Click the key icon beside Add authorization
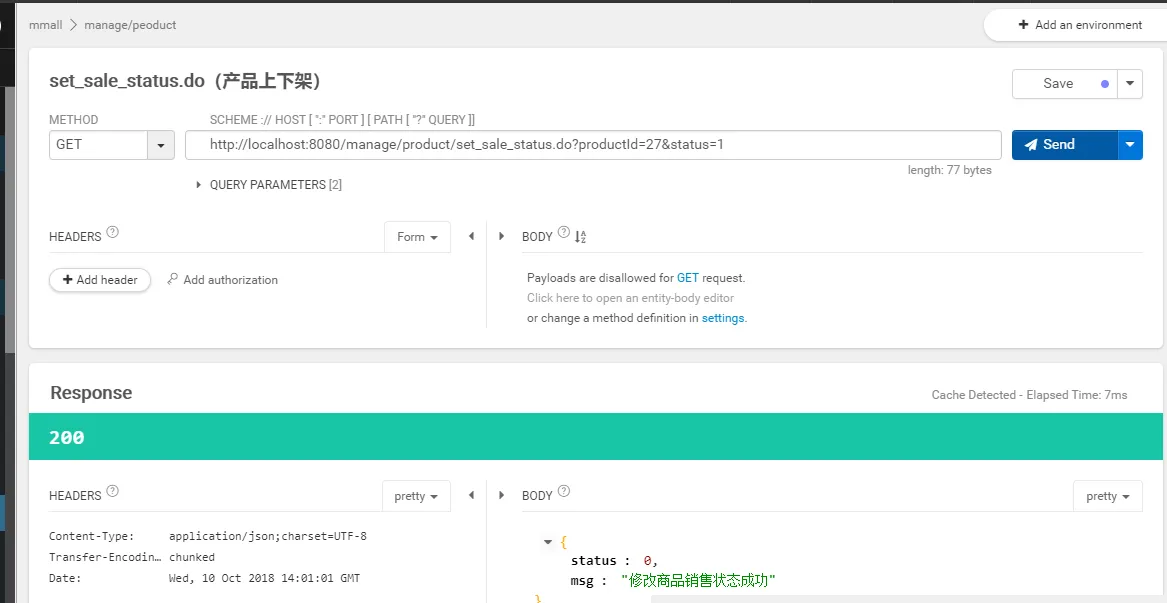Screen dimensions: 1167x603 (x=173, y=279)
